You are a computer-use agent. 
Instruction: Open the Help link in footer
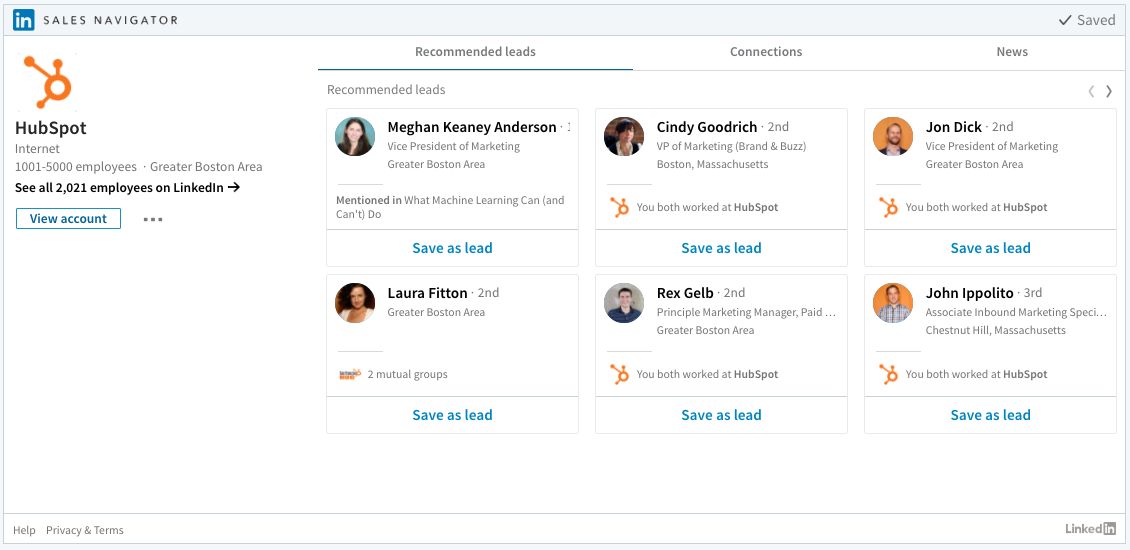click(x=24, y=530)
